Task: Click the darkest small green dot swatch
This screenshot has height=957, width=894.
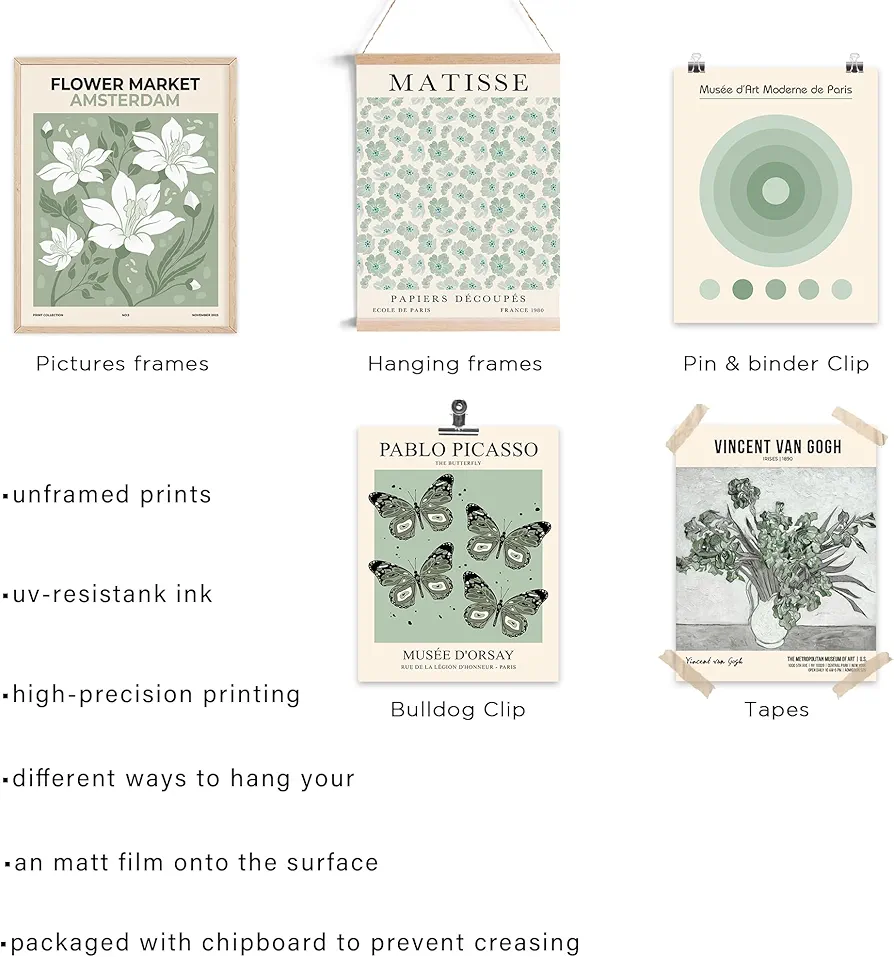Action: click(742, 289)
